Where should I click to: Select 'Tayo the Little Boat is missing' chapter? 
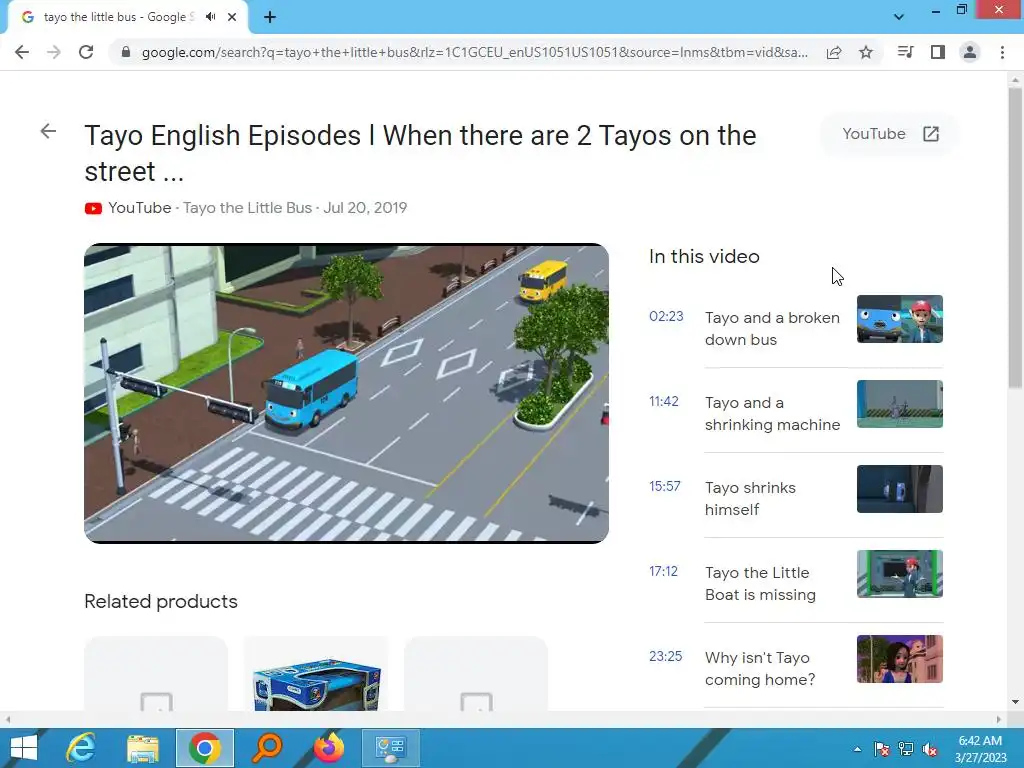[x=760, y=583]
